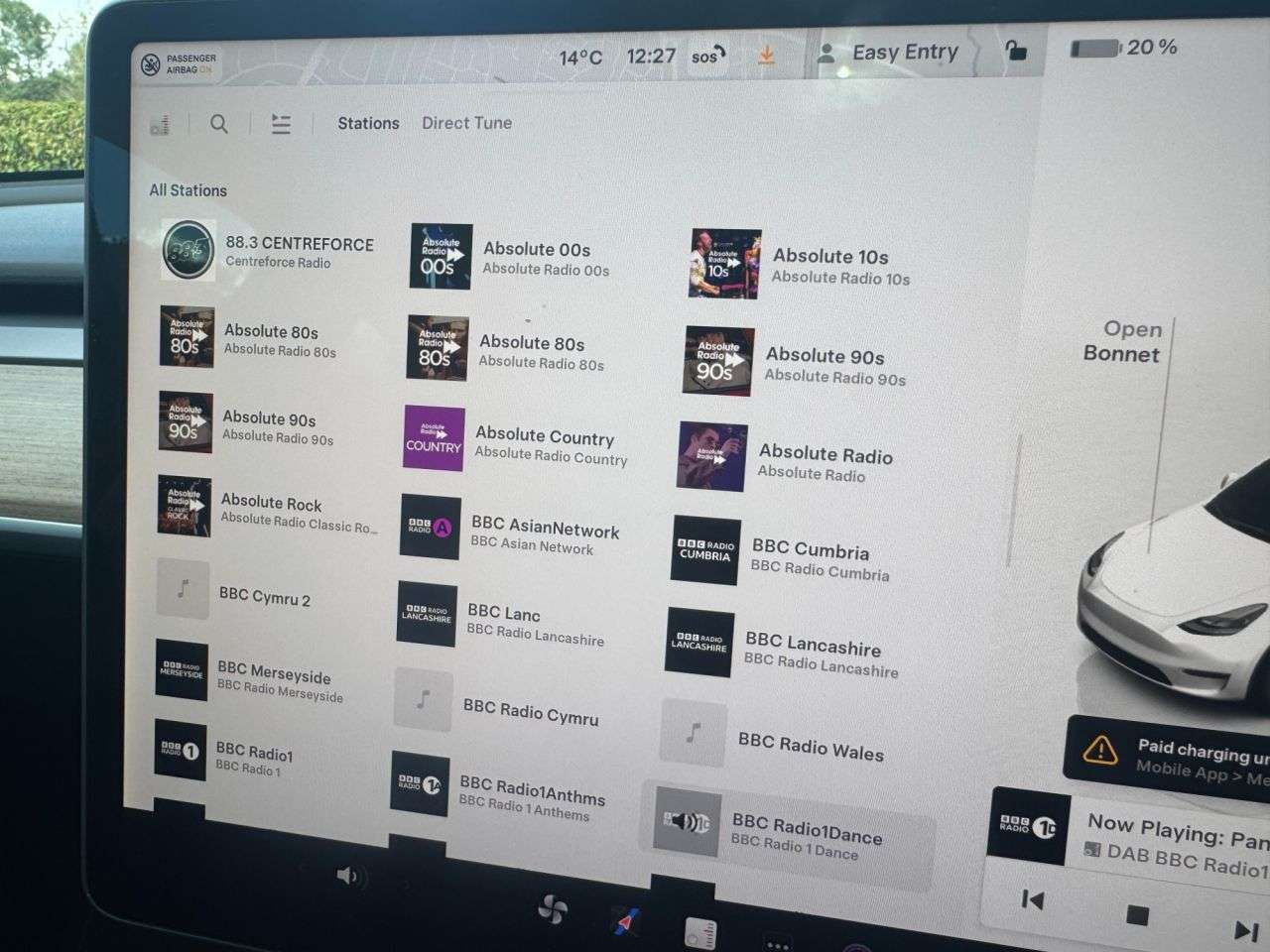The width and height of the screenshot is (1270, 952).
Task: Tap the volume speaker icon
Action: (x=348, y=876)
